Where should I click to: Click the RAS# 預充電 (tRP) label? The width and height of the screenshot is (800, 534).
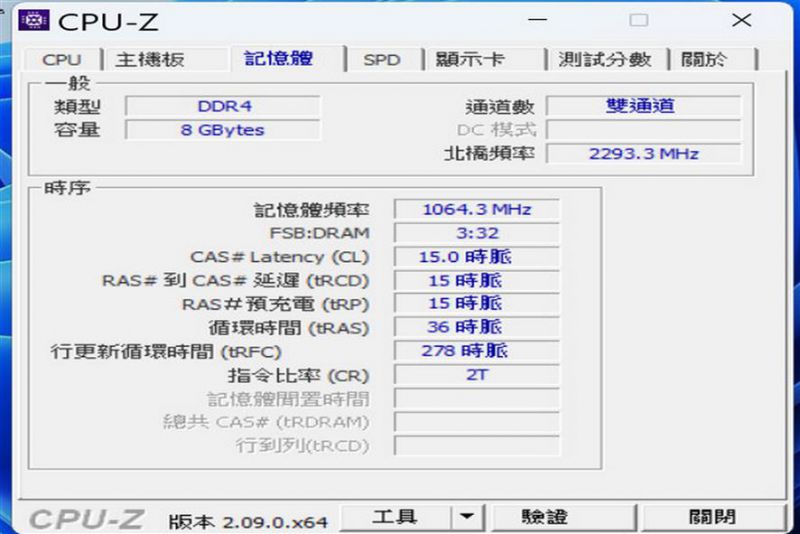[x=276, y=304]
